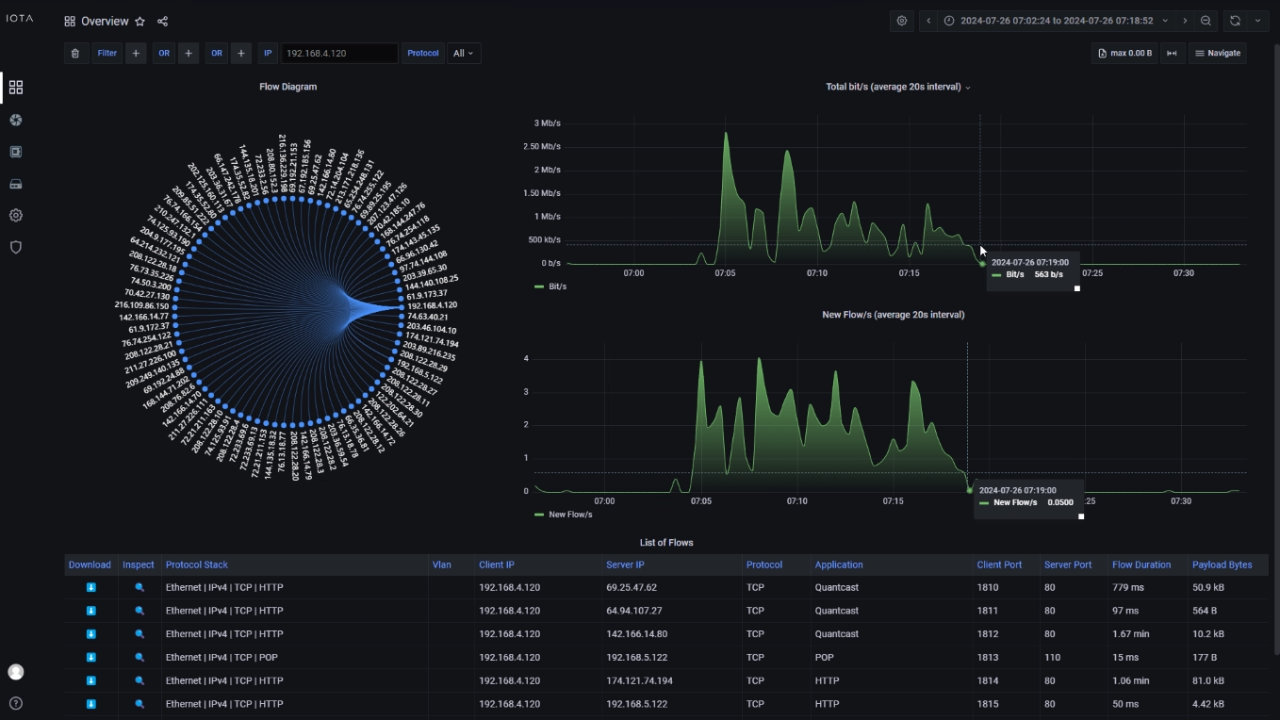This screenshot has width=1280, height=720.
Task: Open the Navigate menu
Action: (1217, 53)
